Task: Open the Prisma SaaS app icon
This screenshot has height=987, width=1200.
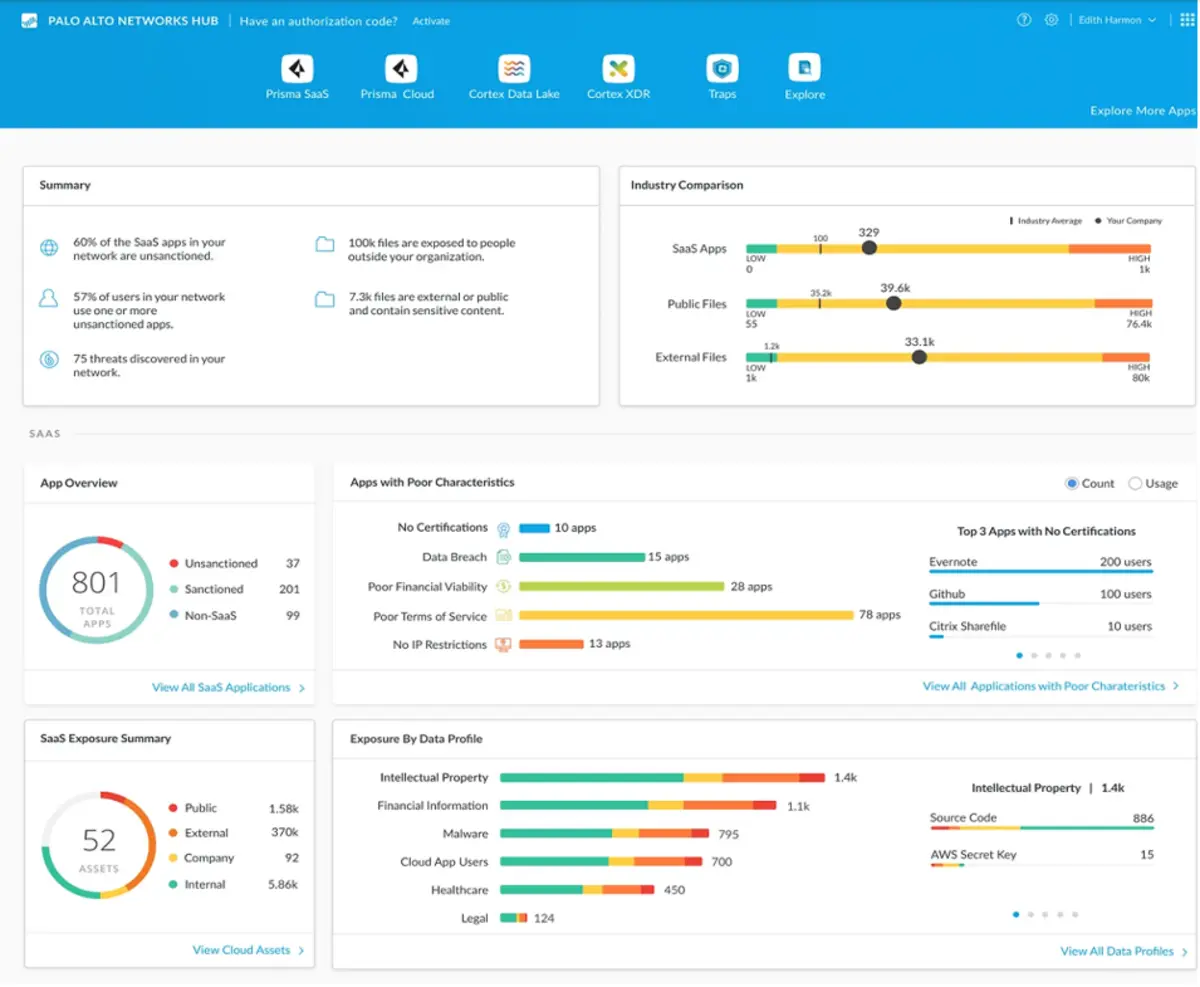Action: pos(297,69)
